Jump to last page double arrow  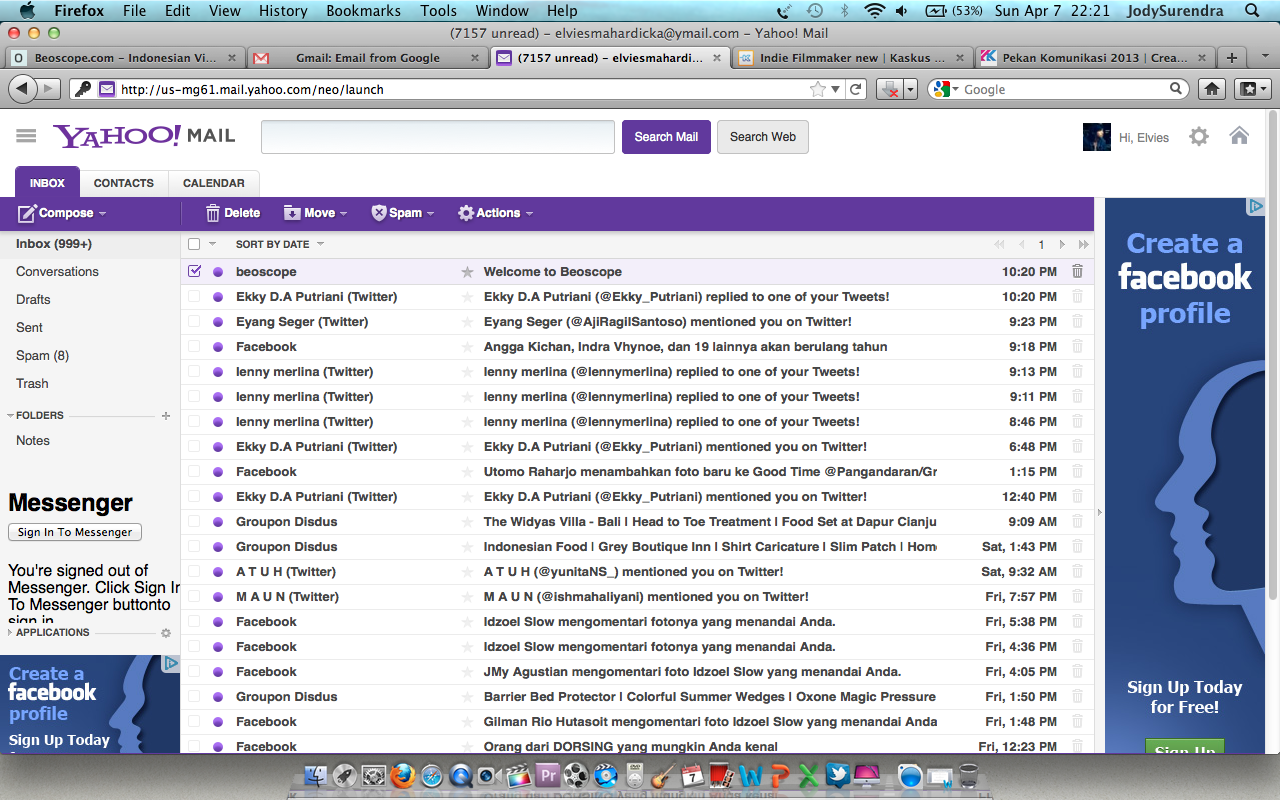click(1083, 245)
